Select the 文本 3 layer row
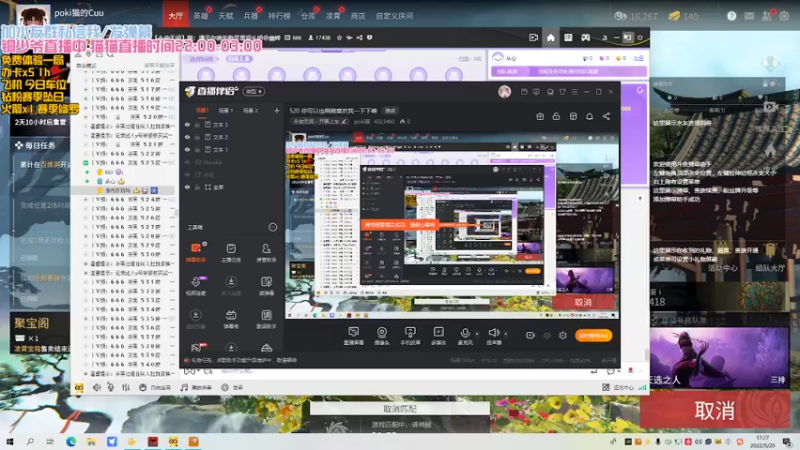Screen dimensions: 800x450 (231, 124)
